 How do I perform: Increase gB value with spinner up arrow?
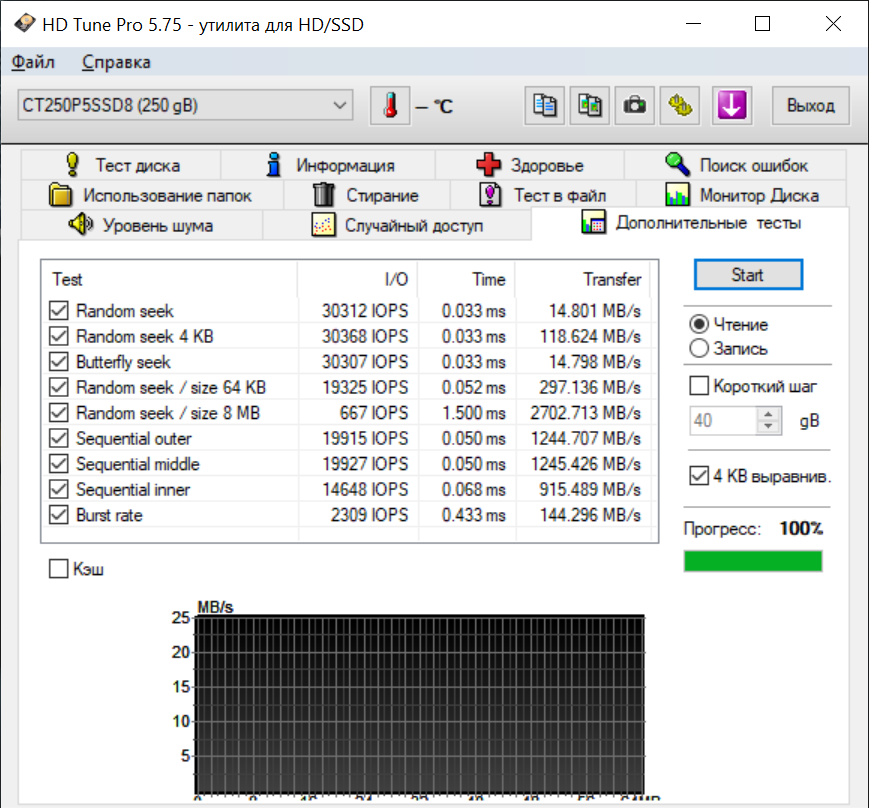(768, 414)
